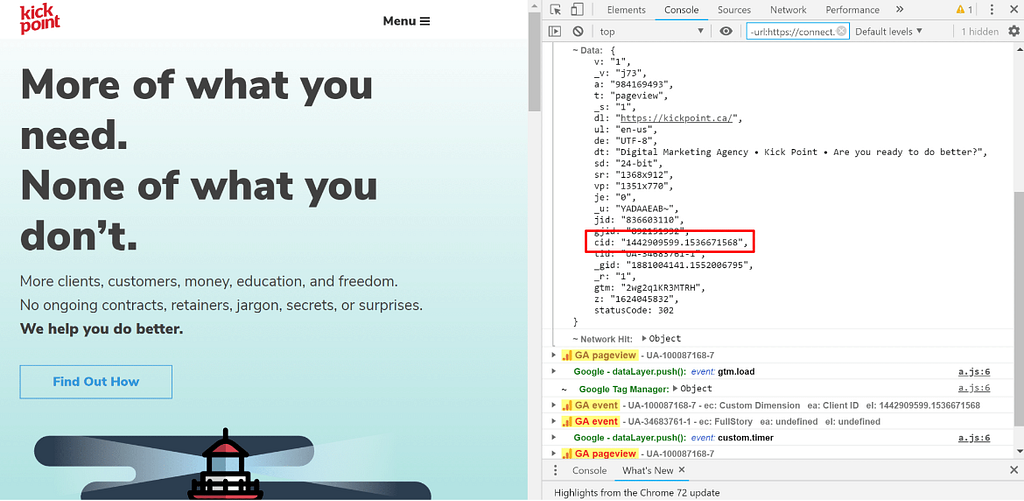Open a.js:6 link beside gtm.load
The width and height of the screenshot is (1024, 501).
[x=974, y=372]
